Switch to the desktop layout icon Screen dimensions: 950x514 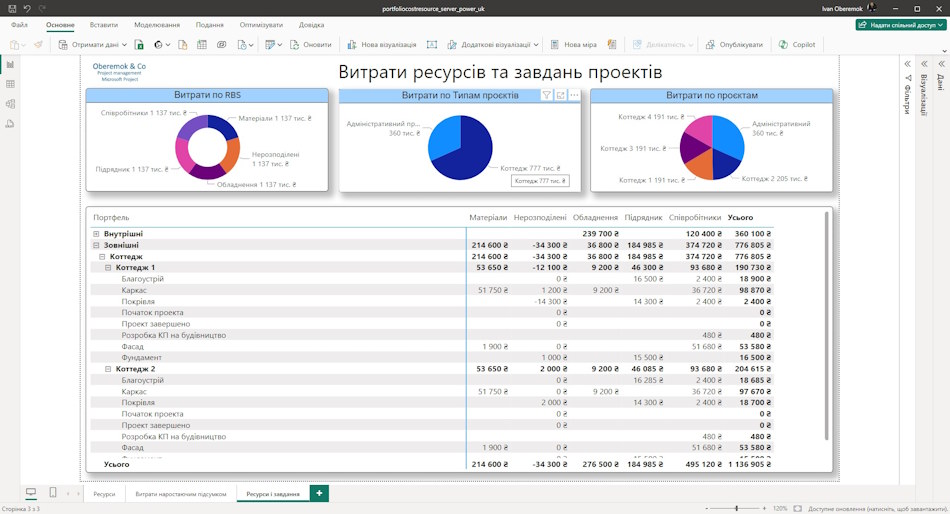click(31, 492)
